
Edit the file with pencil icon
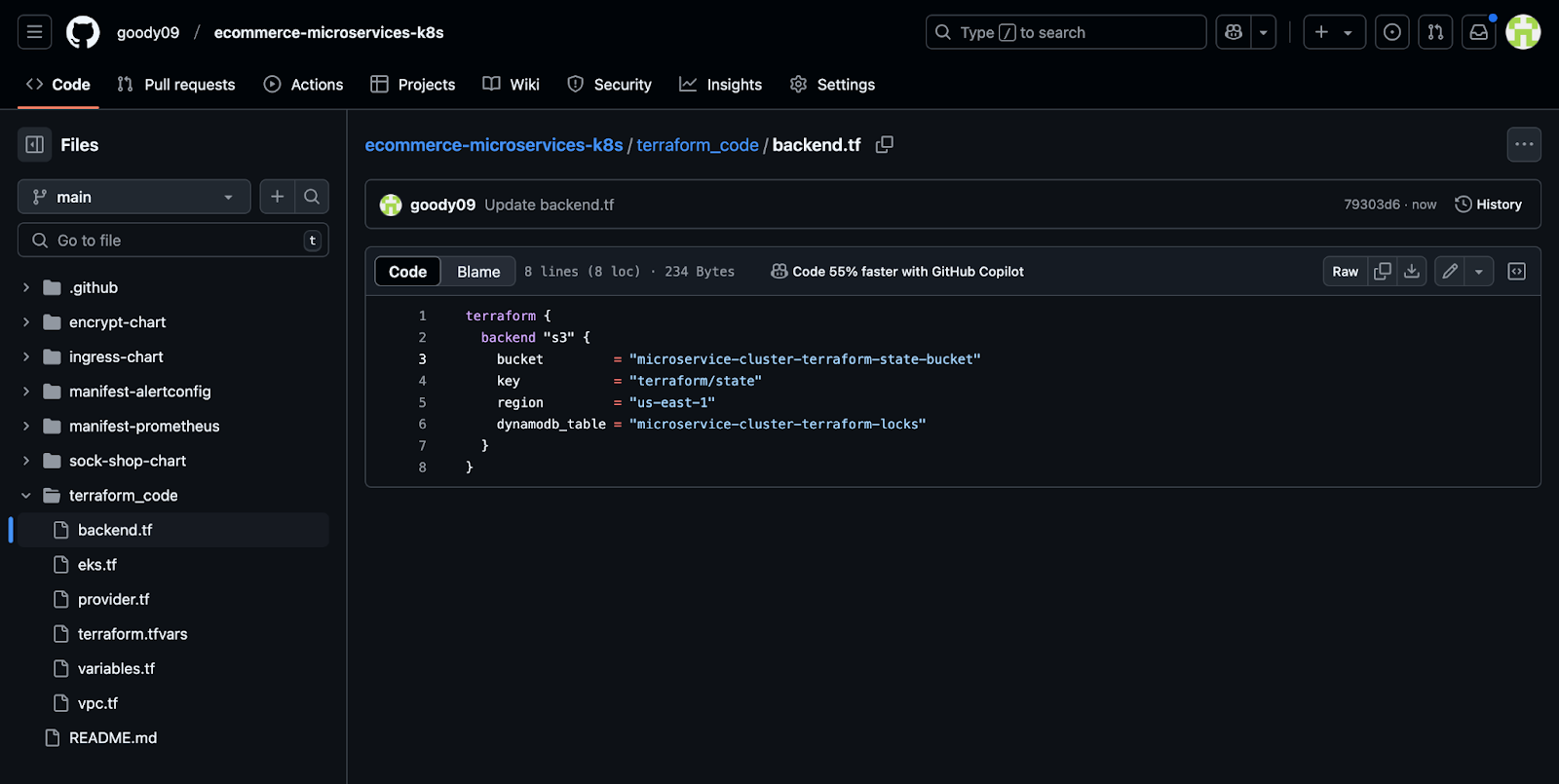point(1450,272)
